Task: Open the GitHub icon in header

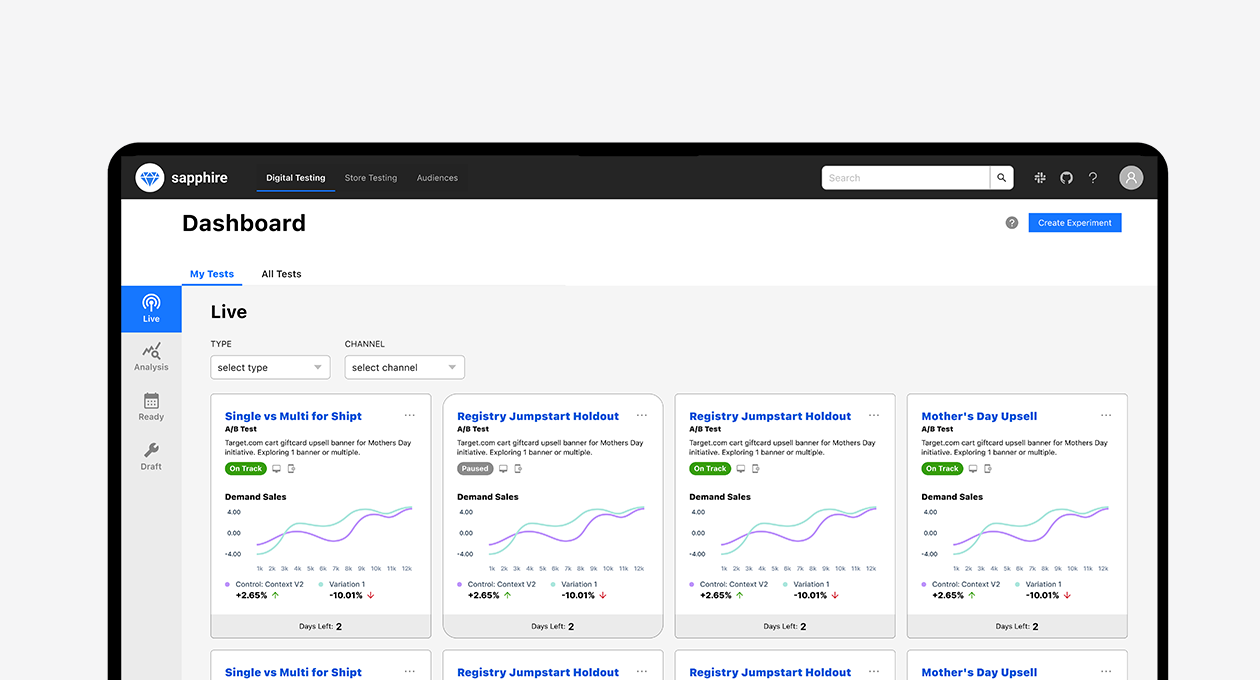Action: point(1066,178)
